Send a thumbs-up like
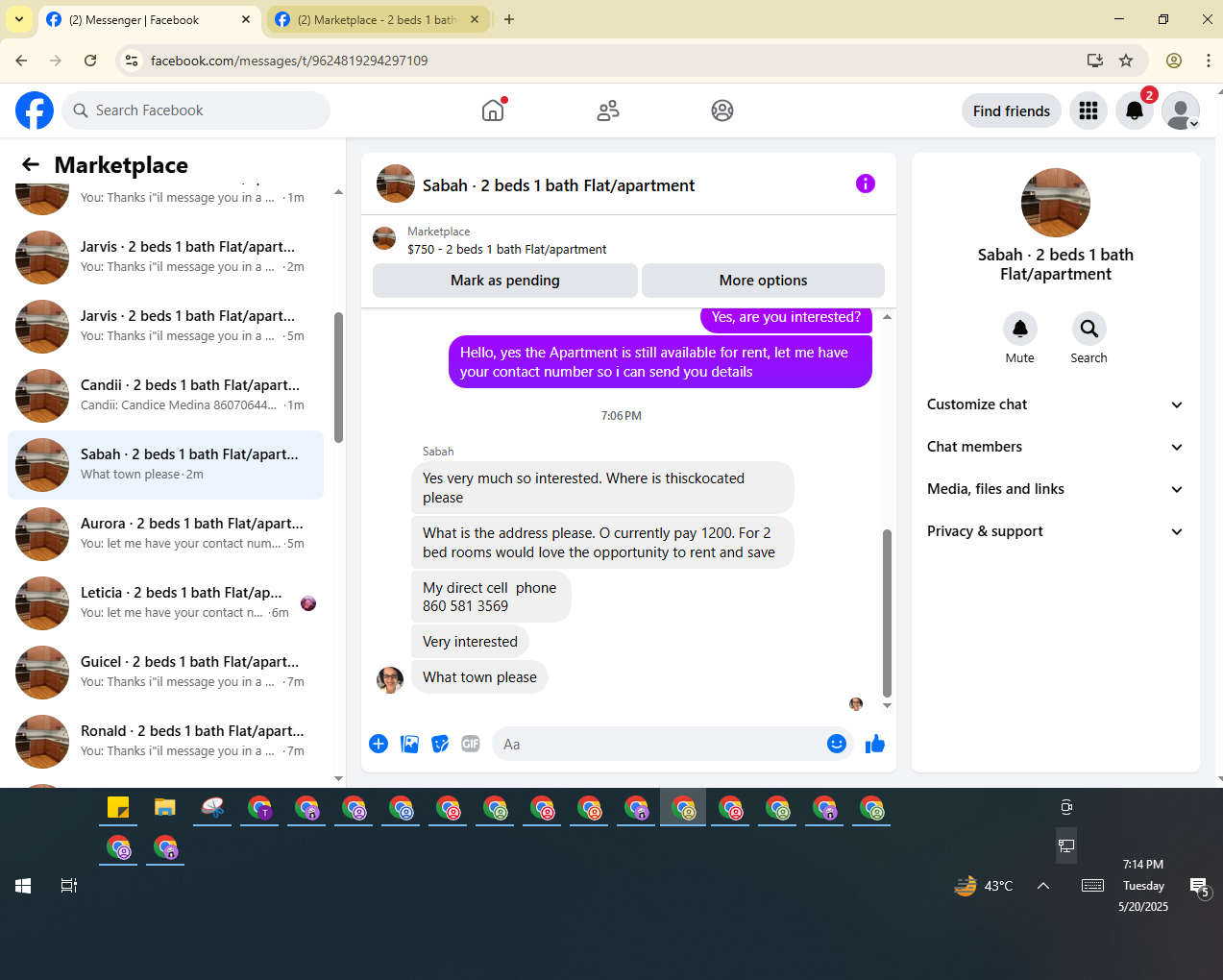Image resolution: width=1223 pixels, height=980 pixels. 875,744
